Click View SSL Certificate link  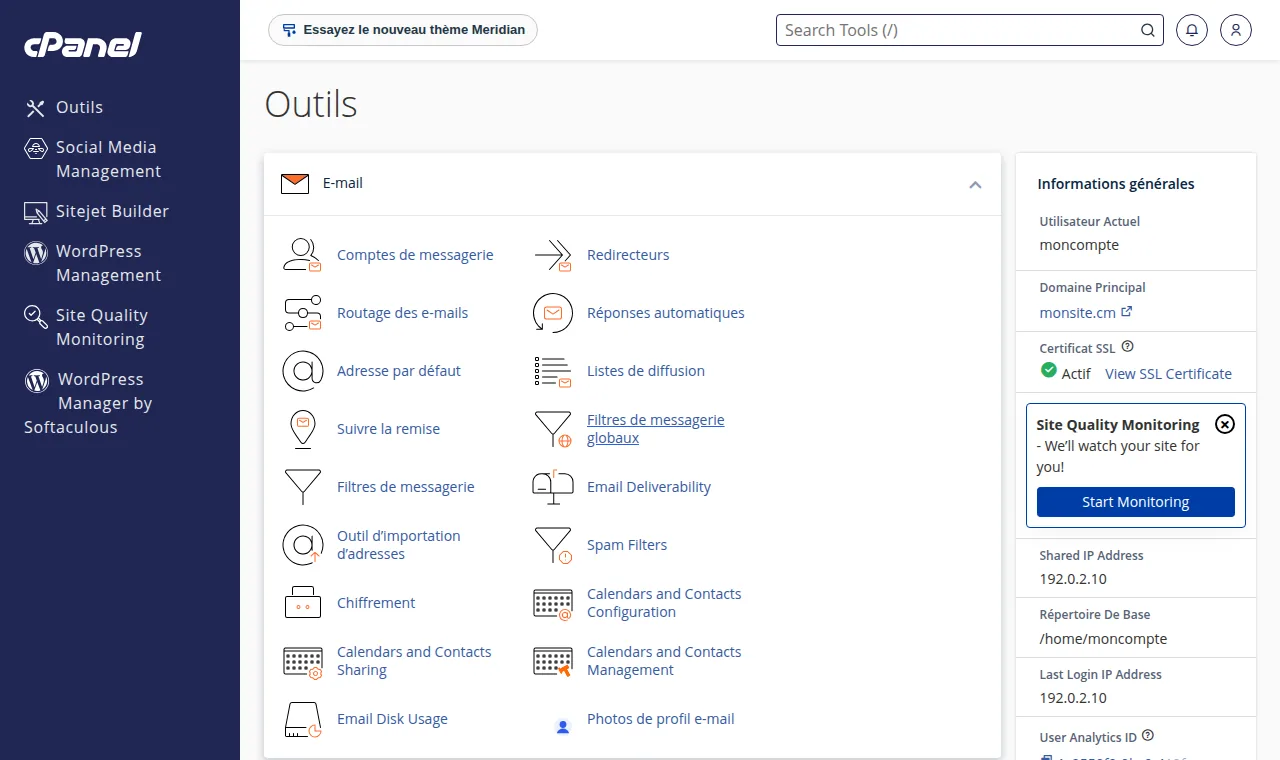tap(1168, 374)
